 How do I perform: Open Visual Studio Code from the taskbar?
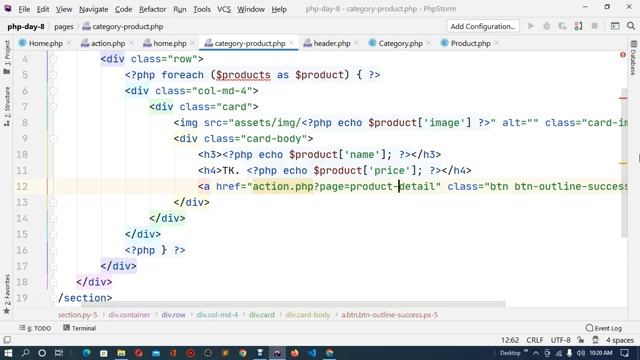point(312,353)
